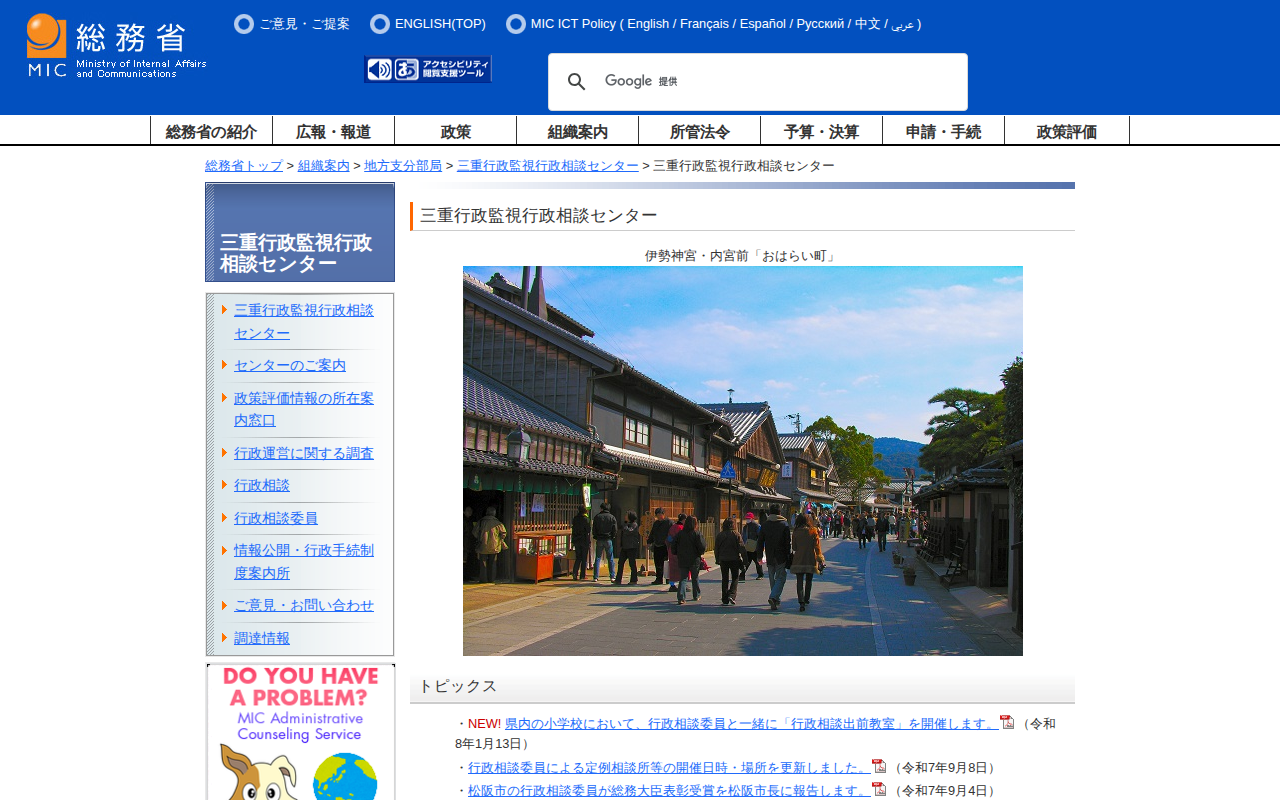
Task: Open 政策評価 menu
Action: pos(1066,131)
